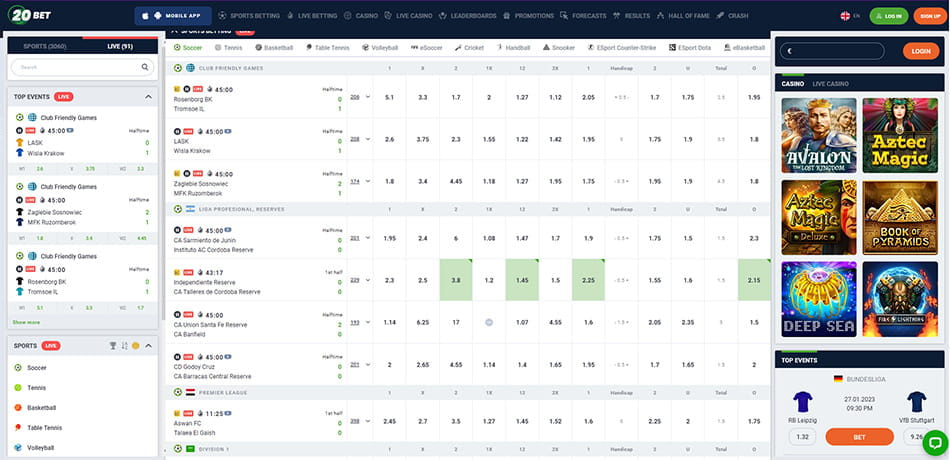Click Show more under Top Events

[x=26, y=322]
